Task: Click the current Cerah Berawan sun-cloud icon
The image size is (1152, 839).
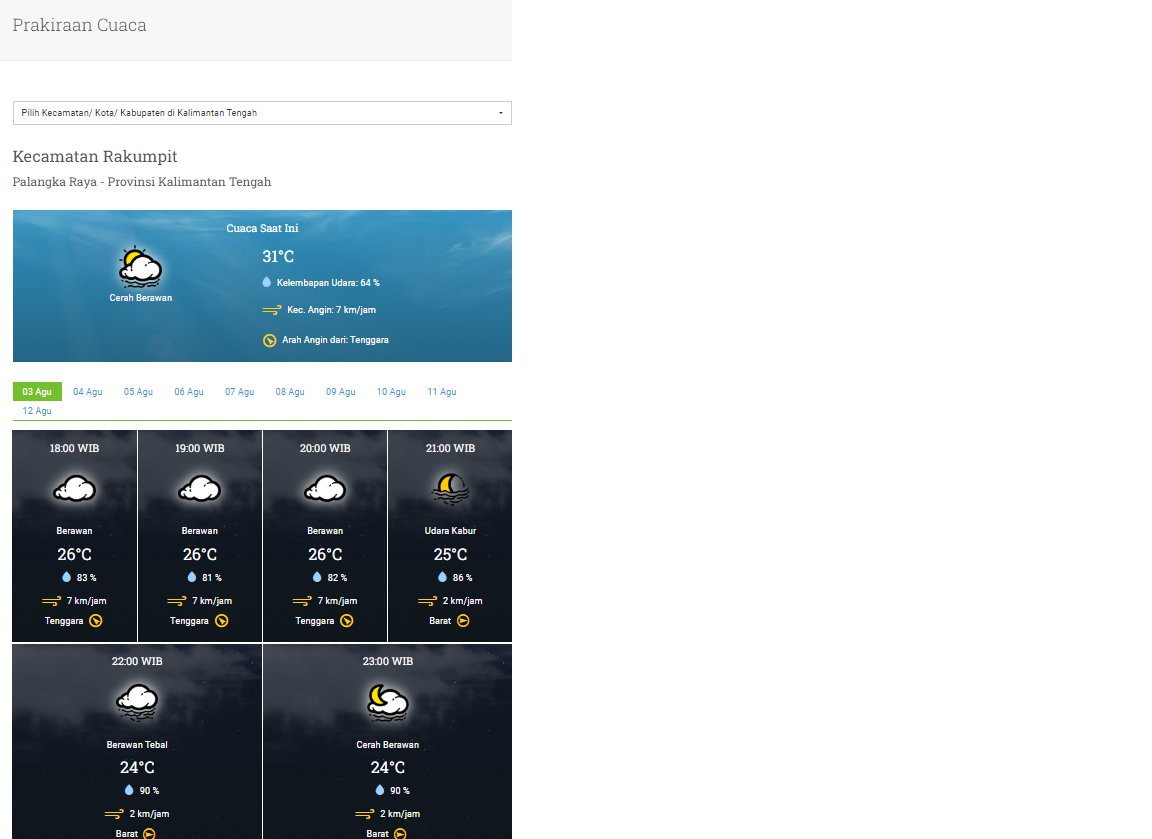Action: pos(140,267)
